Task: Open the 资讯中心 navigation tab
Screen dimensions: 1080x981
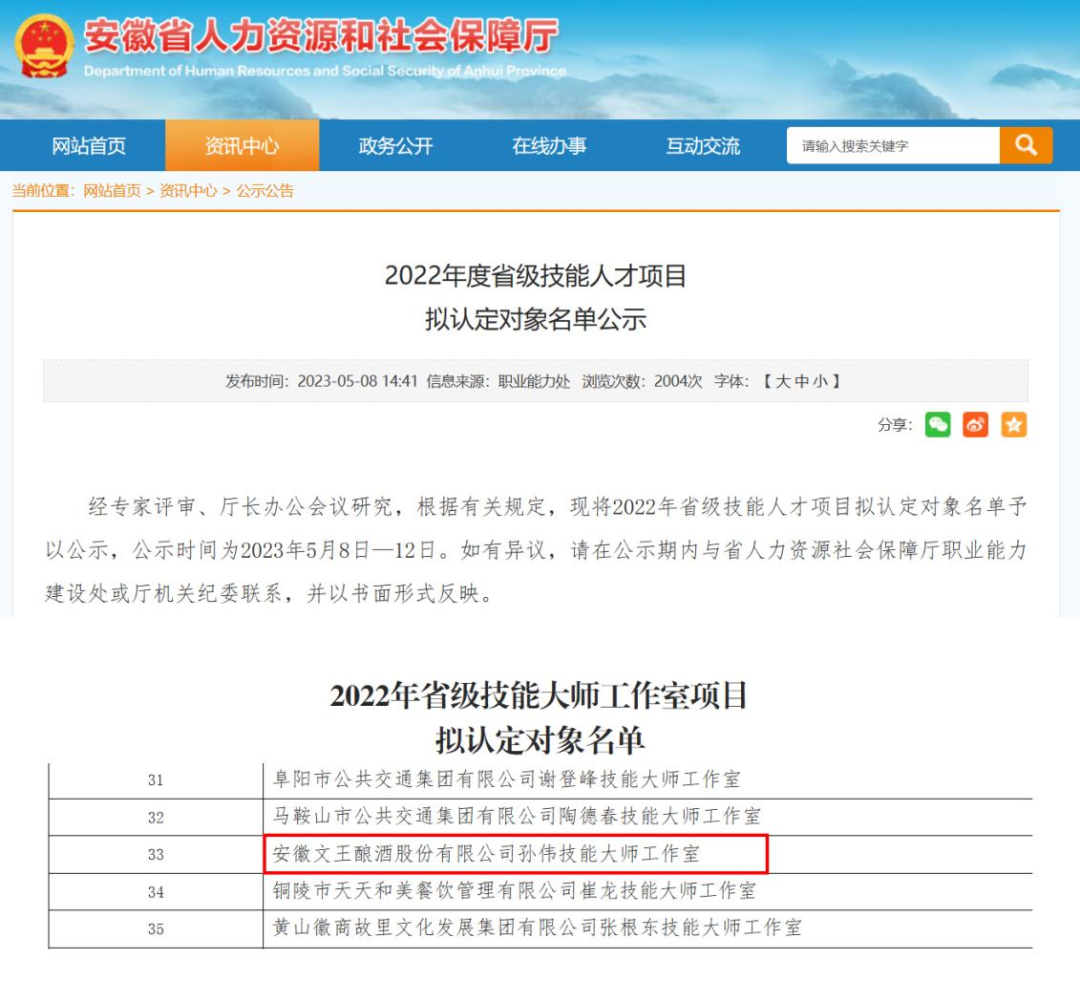Action: click(x=242, y=146)
